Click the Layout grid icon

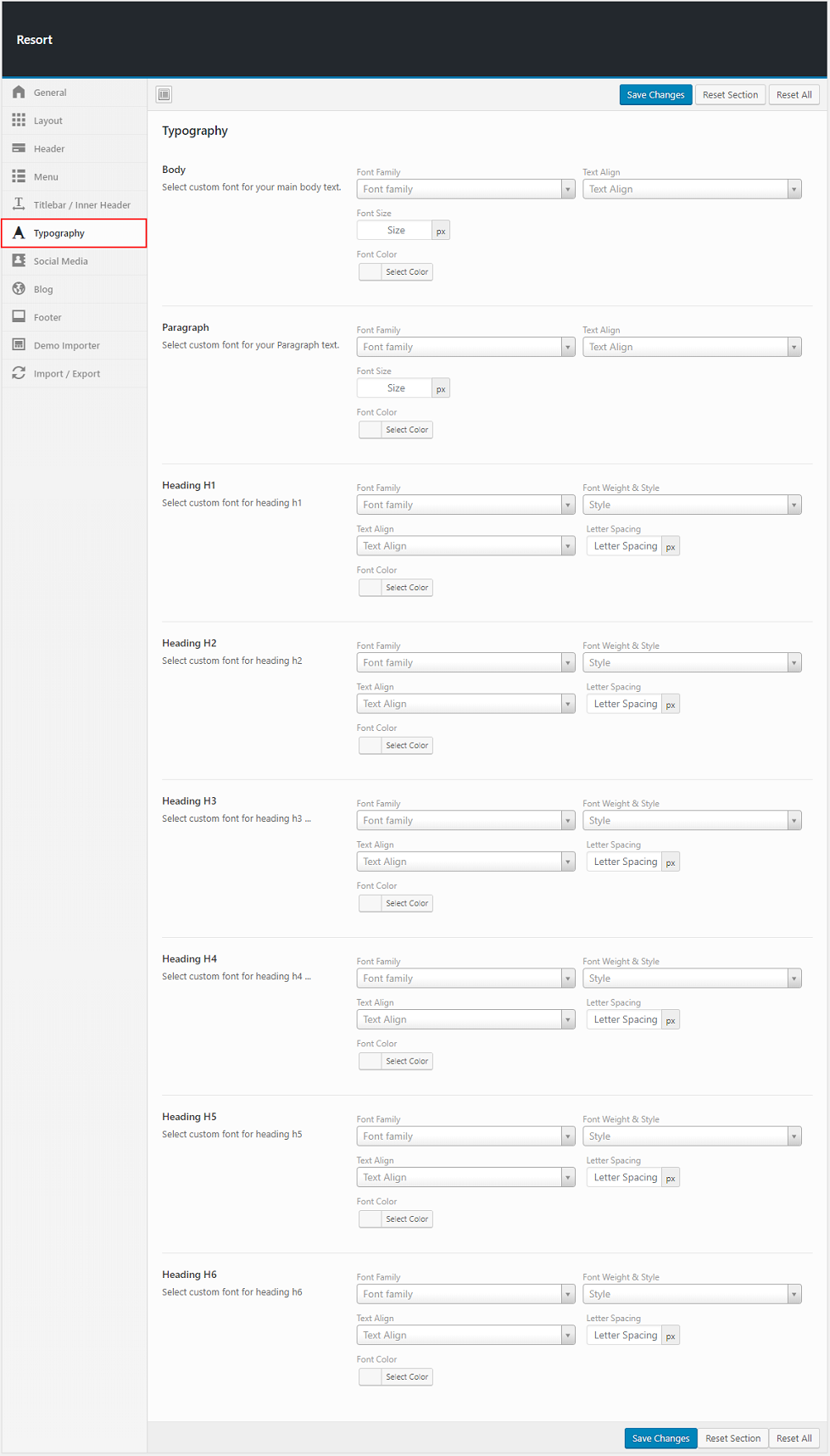tap(19, 120)
